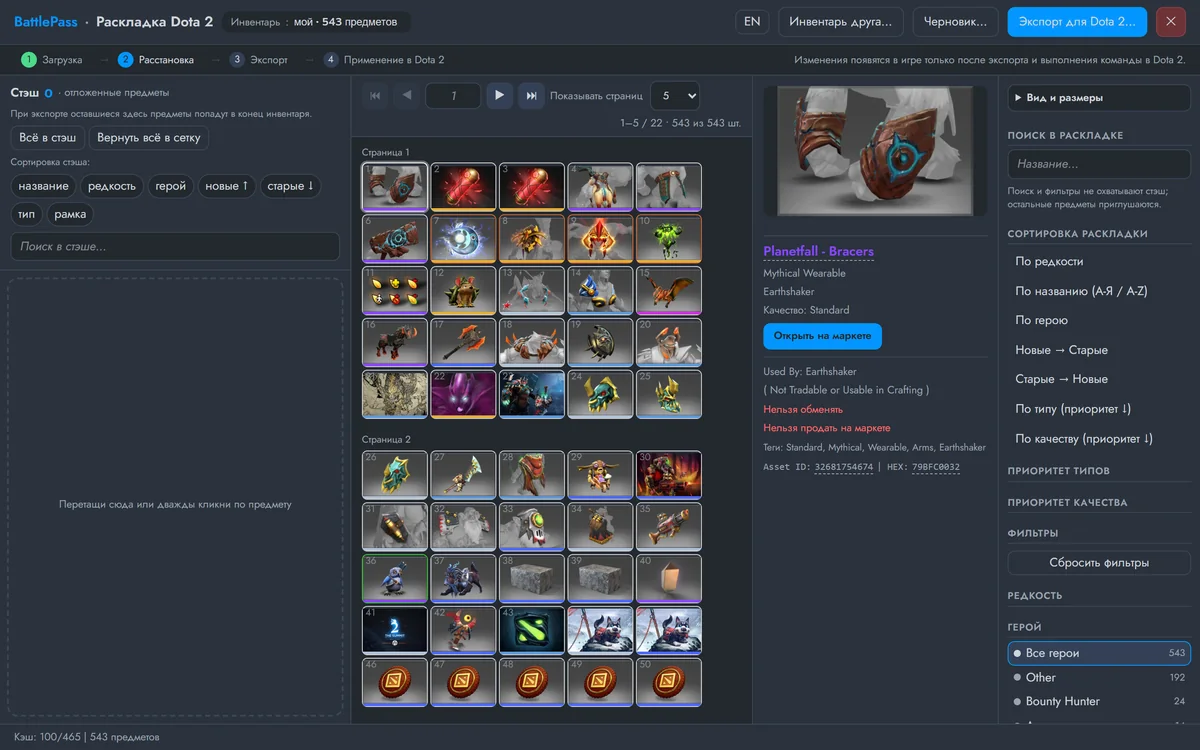
Task: Toggle stash sort by 'название'
Action: (44, 186)
